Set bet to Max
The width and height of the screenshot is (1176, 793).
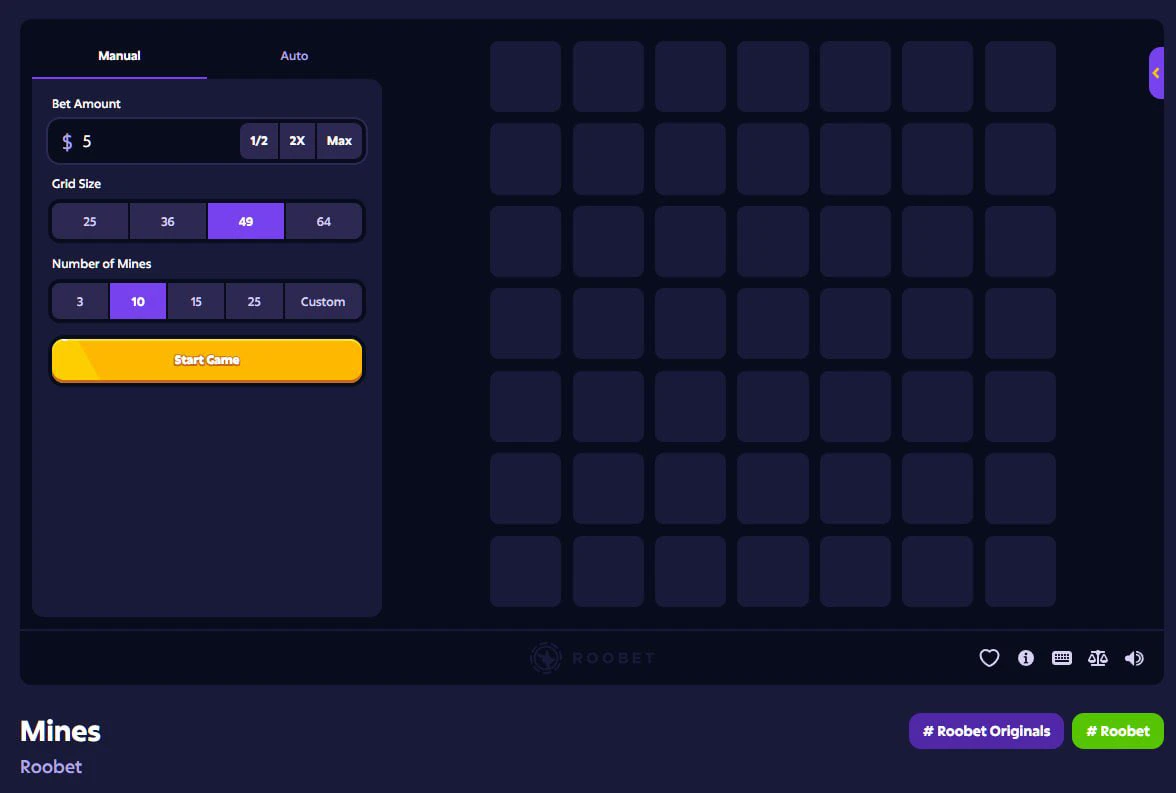(x=339, y=140)
